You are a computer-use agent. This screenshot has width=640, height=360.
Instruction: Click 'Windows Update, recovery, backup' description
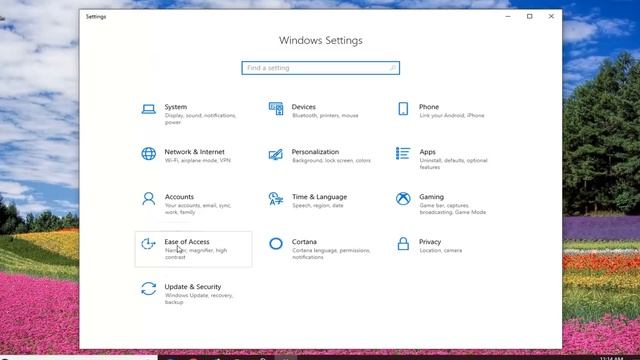point(199,298)
